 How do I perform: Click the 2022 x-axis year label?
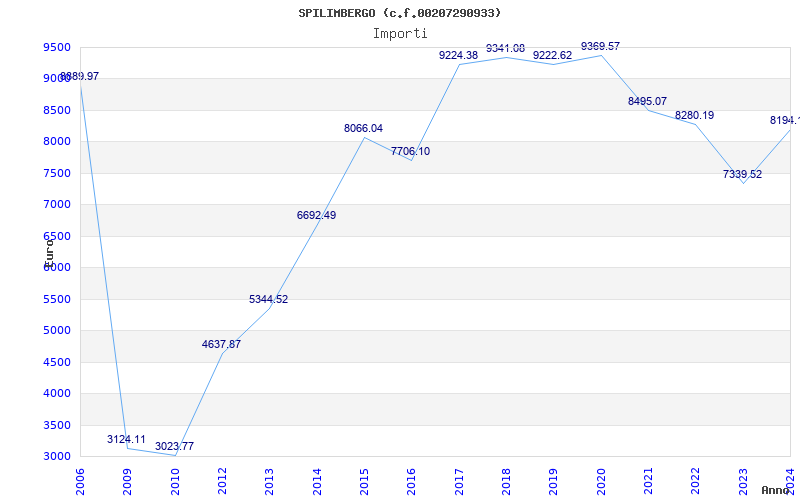(x=696, y=482)
